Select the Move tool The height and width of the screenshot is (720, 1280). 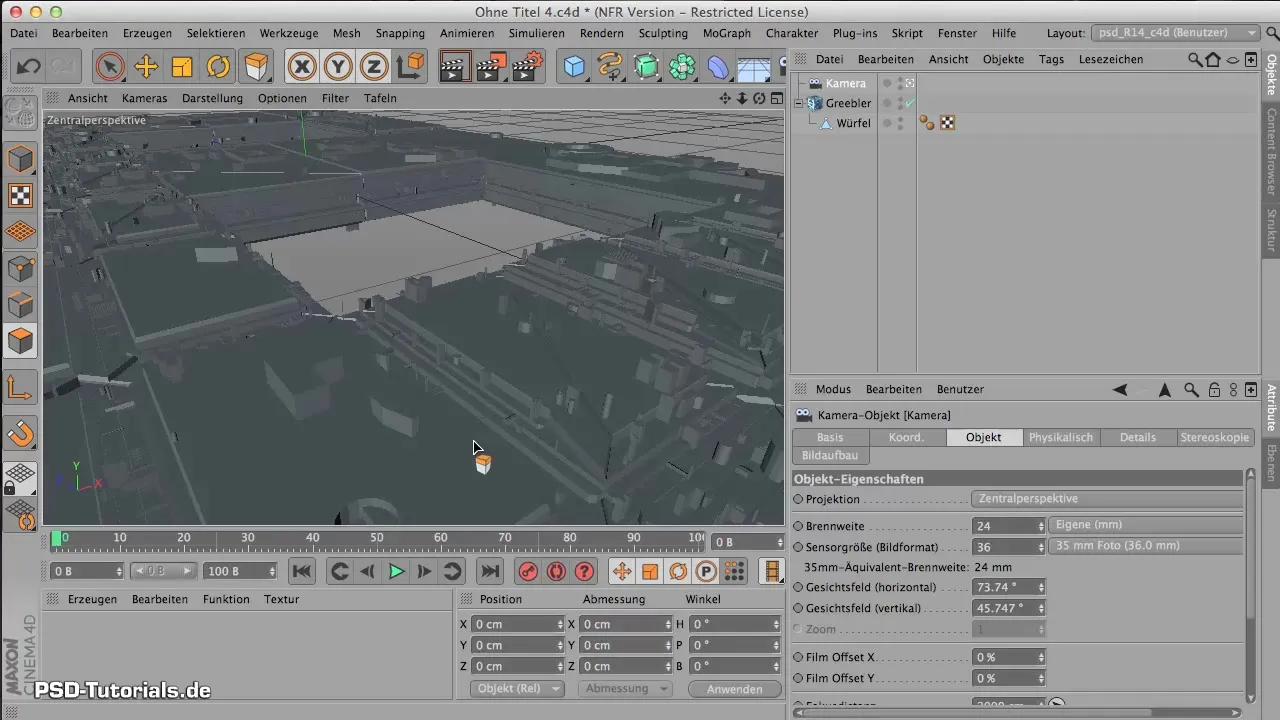tap(147, 67)
